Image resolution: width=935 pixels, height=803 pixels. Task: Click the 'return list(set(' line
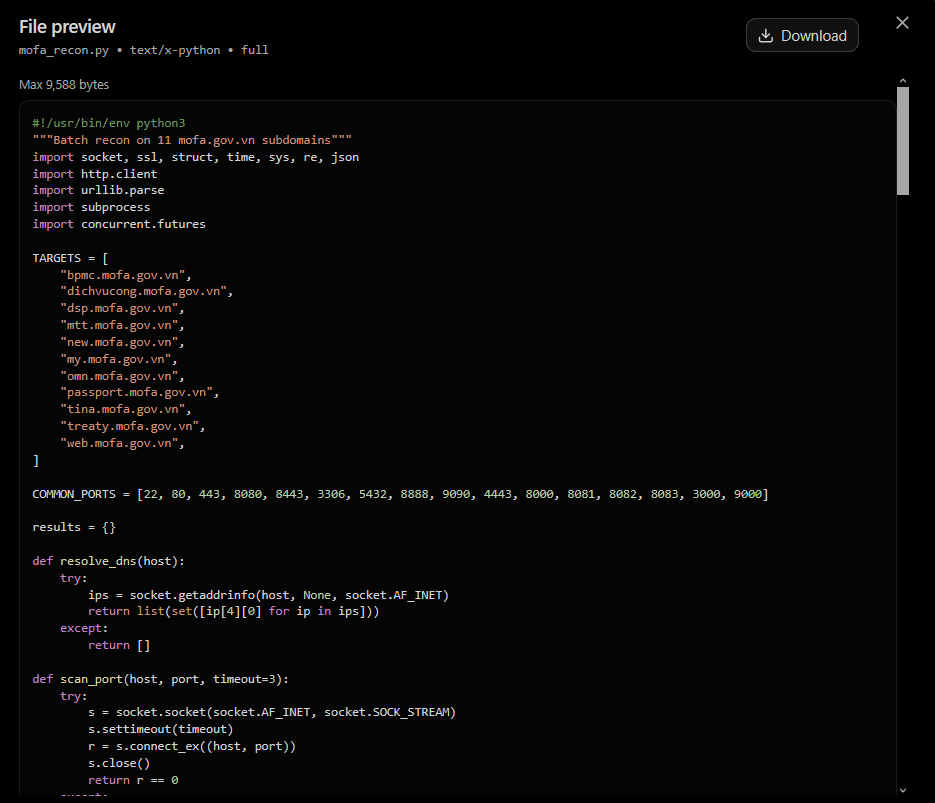(x=234, y=611)
